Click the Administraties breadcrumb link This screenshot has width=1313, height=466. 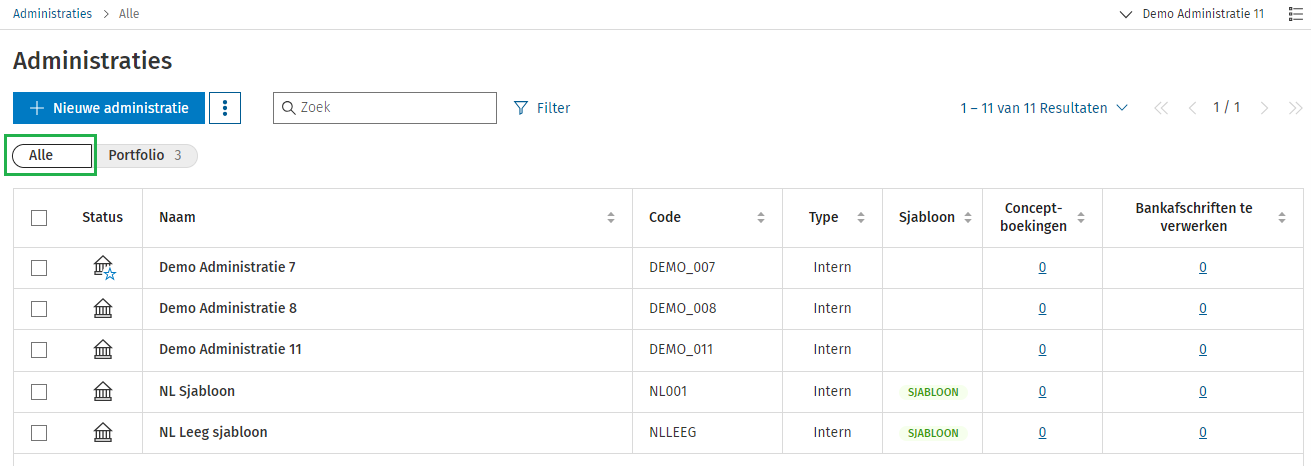(52, 14)
